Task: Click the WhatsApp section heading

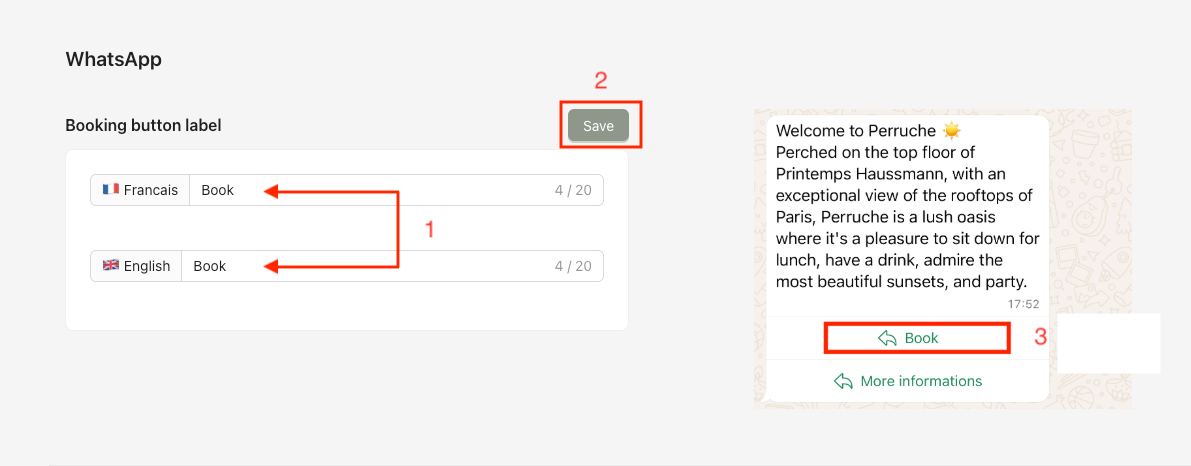Action: click(x=113, y=59)
